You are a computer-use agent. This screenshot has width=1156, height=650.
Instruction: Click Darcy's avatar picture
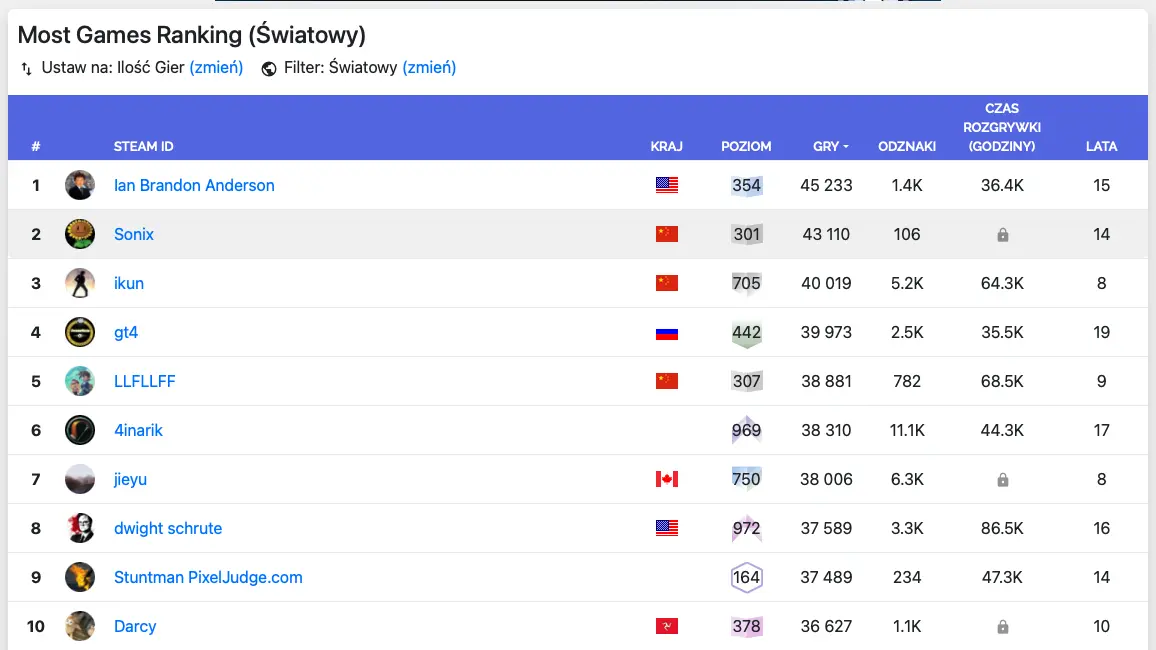click(x=80, y=626)
